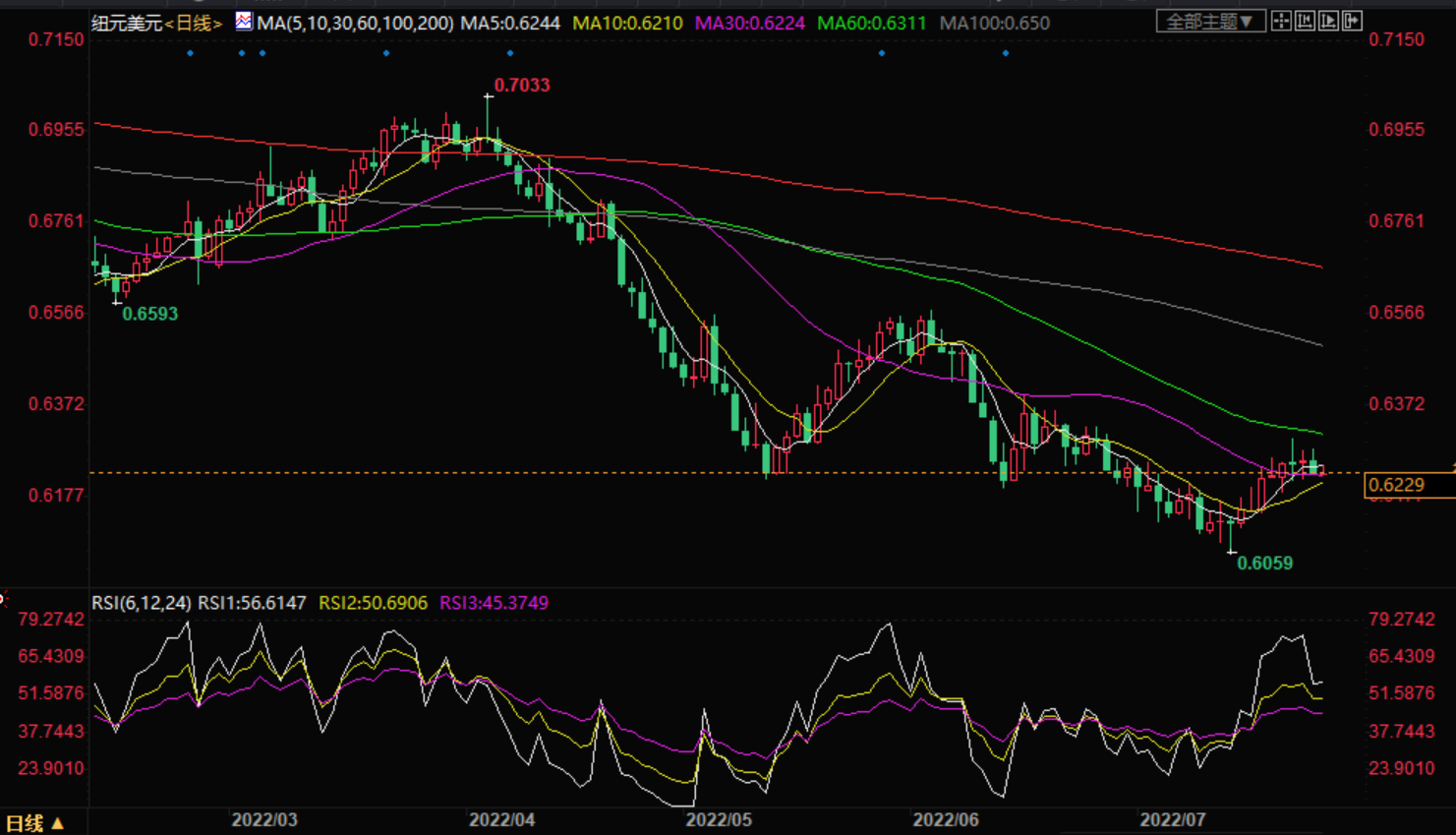Click the 纽元美元 symbol name
Image resolution: width=1456 pixels, height=835 pixels.
127,23
